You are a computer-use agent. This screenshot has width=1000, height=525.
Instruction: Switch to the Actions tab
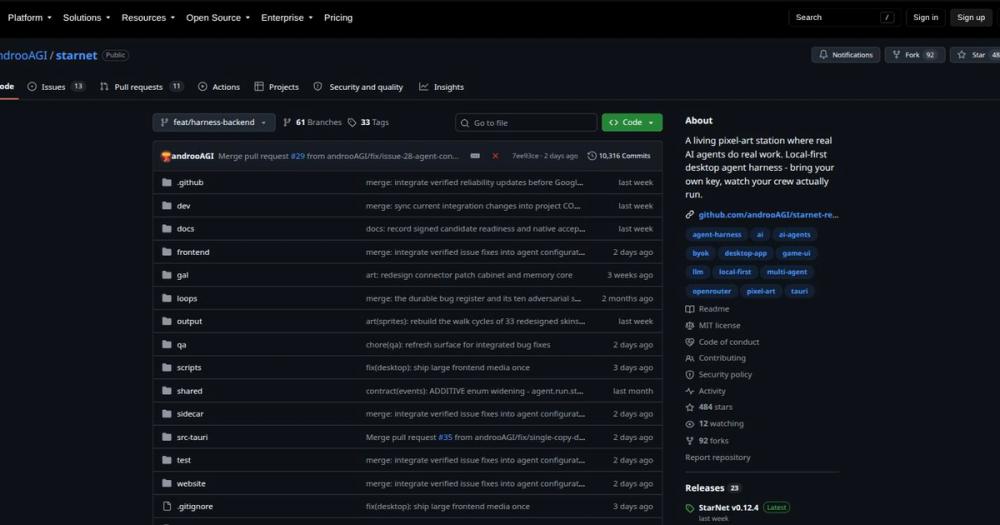click(219, 87)
